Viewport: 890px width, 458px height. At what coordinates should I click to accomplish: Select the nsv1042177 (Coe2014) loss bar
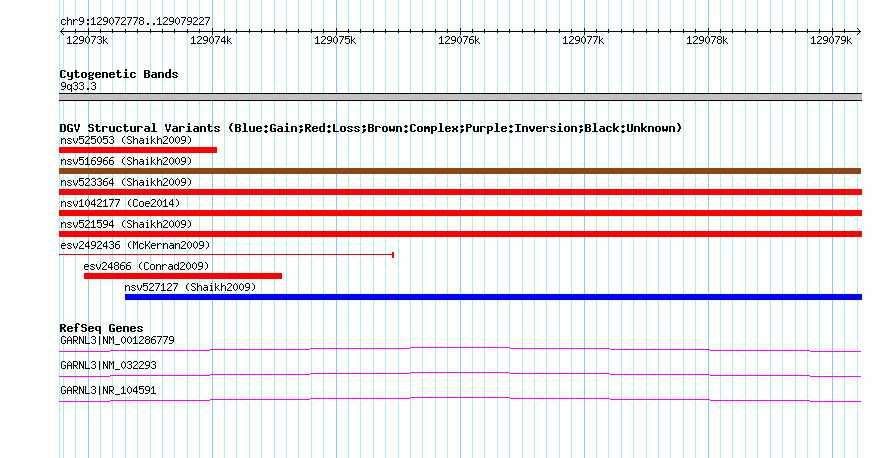pyautogui.click(x=460, y=213)
